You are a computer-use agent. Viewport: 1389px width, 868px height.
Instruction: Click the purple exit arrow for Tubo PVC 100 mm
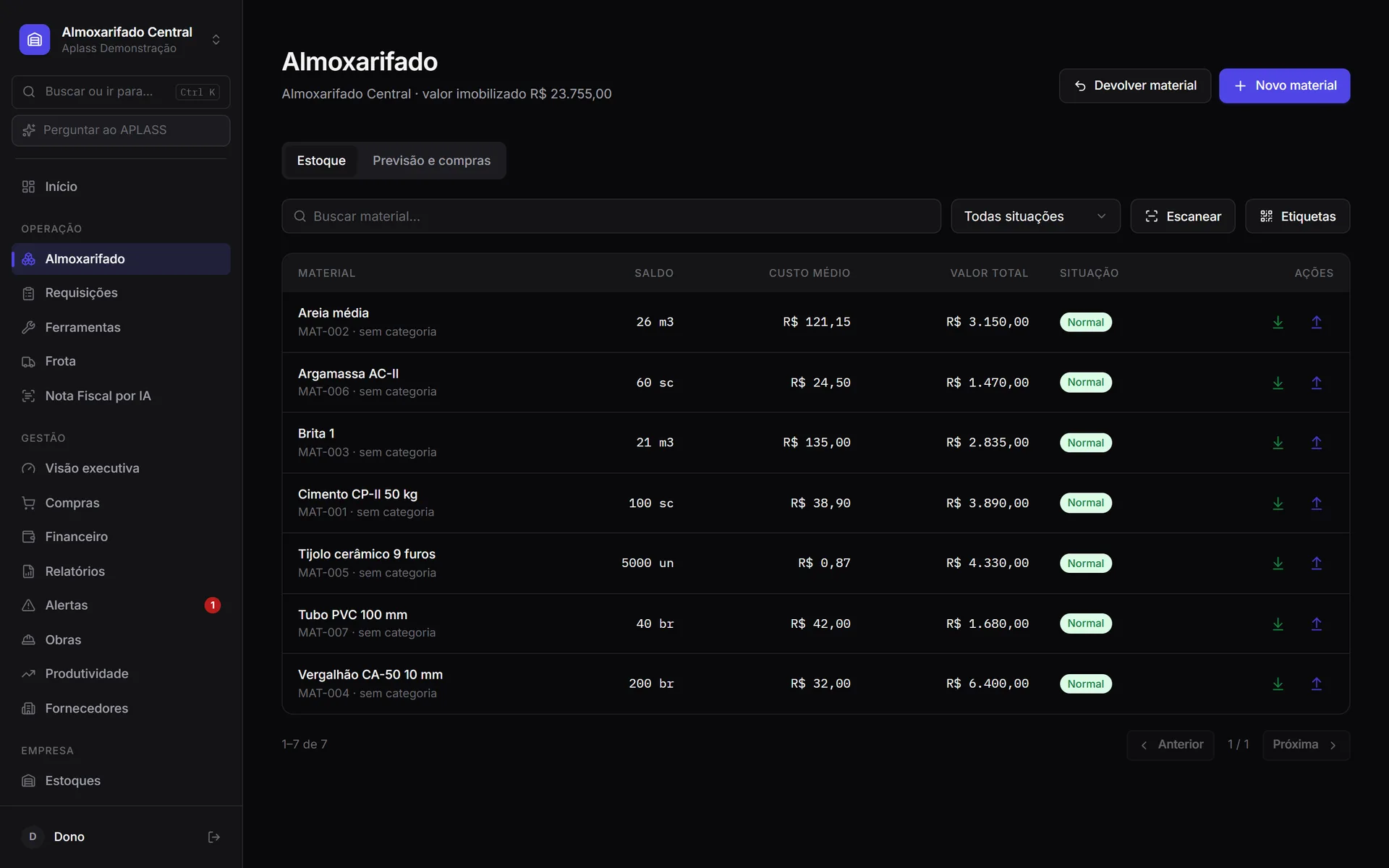pyautogui.click(x=1316, y=624)
